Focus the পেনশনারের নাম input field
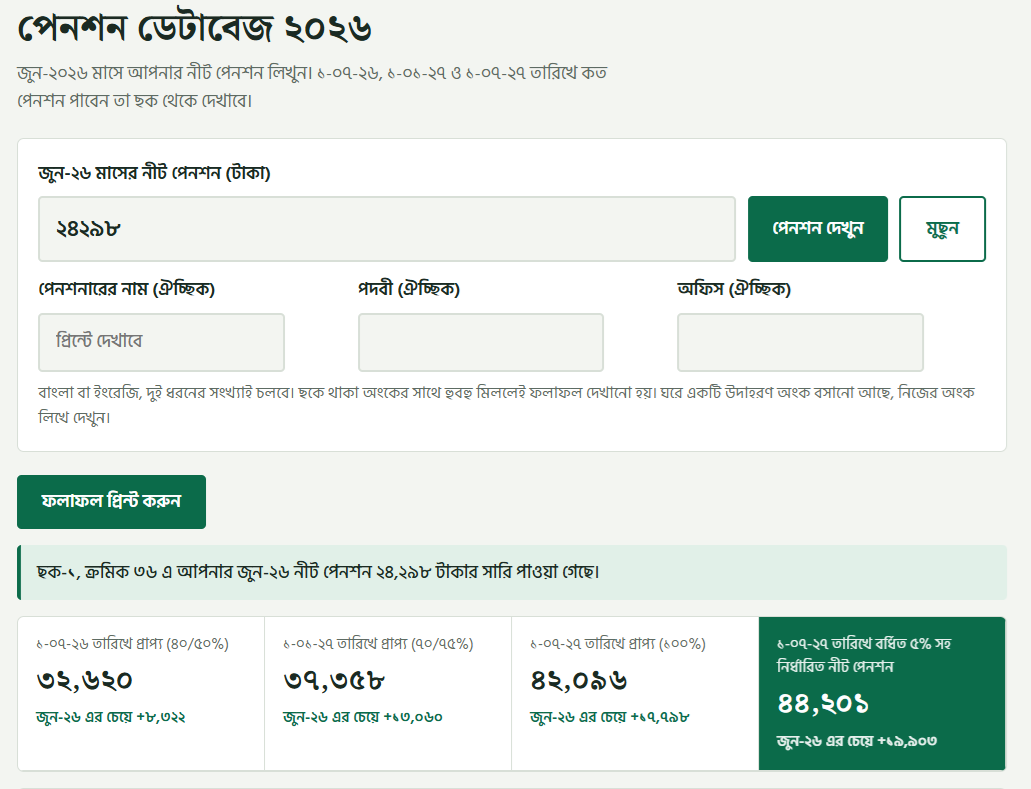1031x789 pixels. tap(161, 342)
